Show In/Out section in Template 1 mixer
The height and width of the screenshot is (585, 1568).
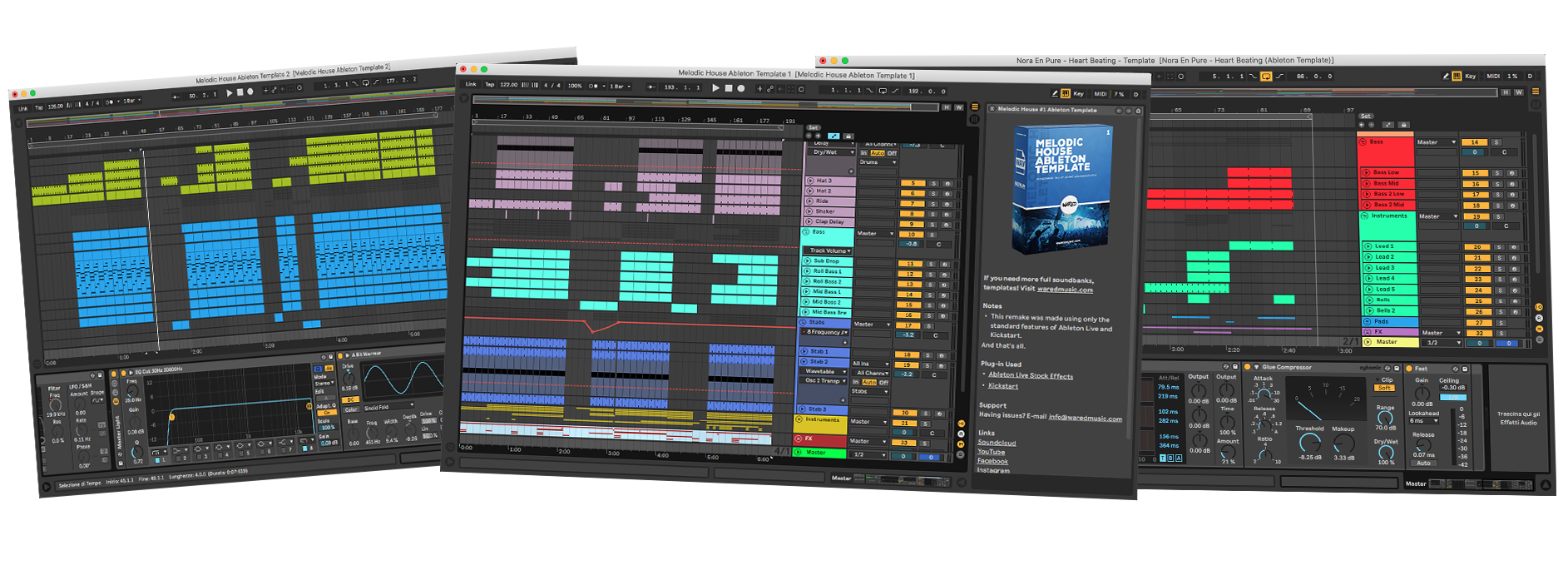point(961,424)
